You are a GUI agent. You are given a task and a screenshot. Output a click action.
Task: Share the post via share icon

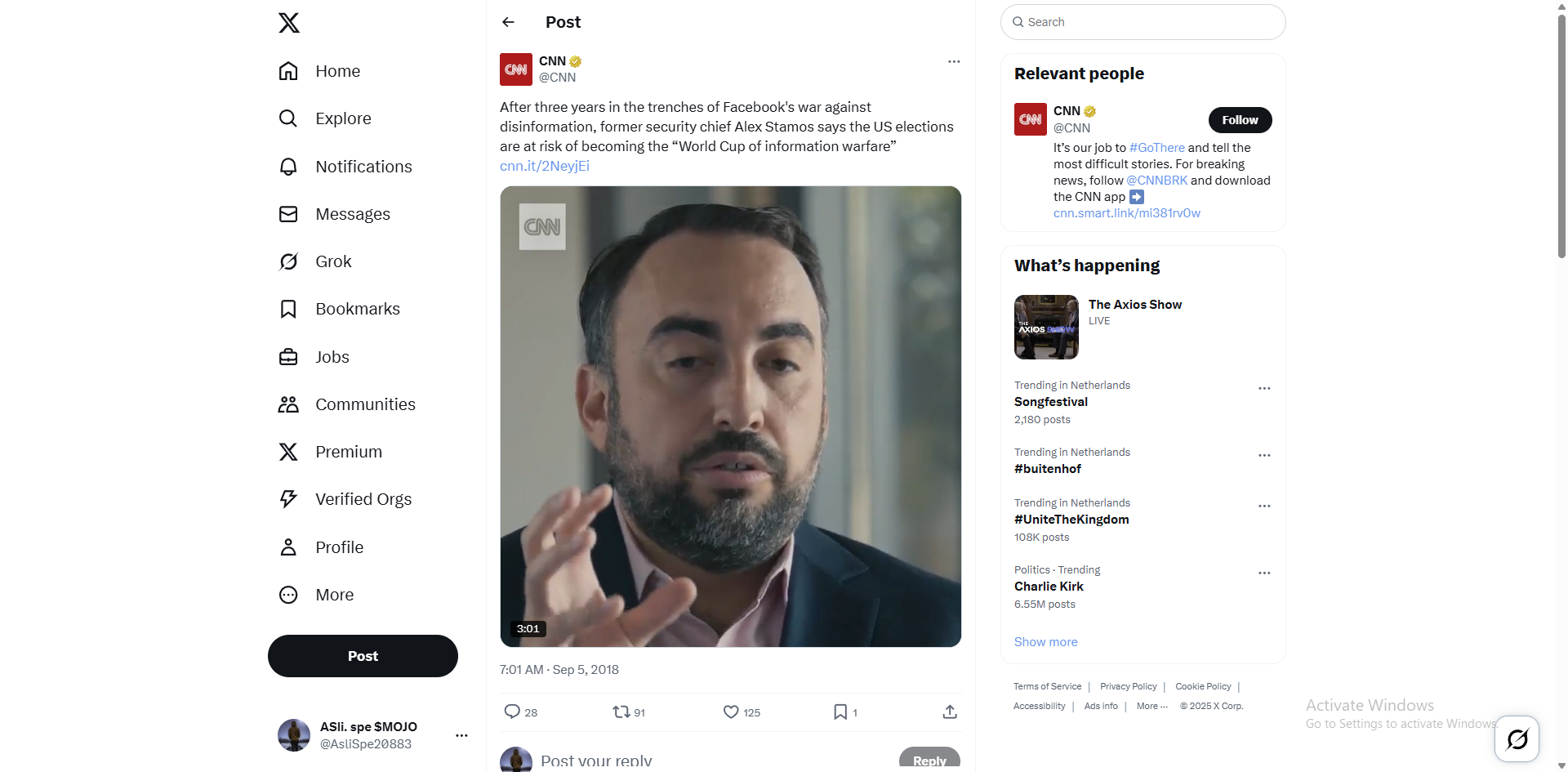950,712
